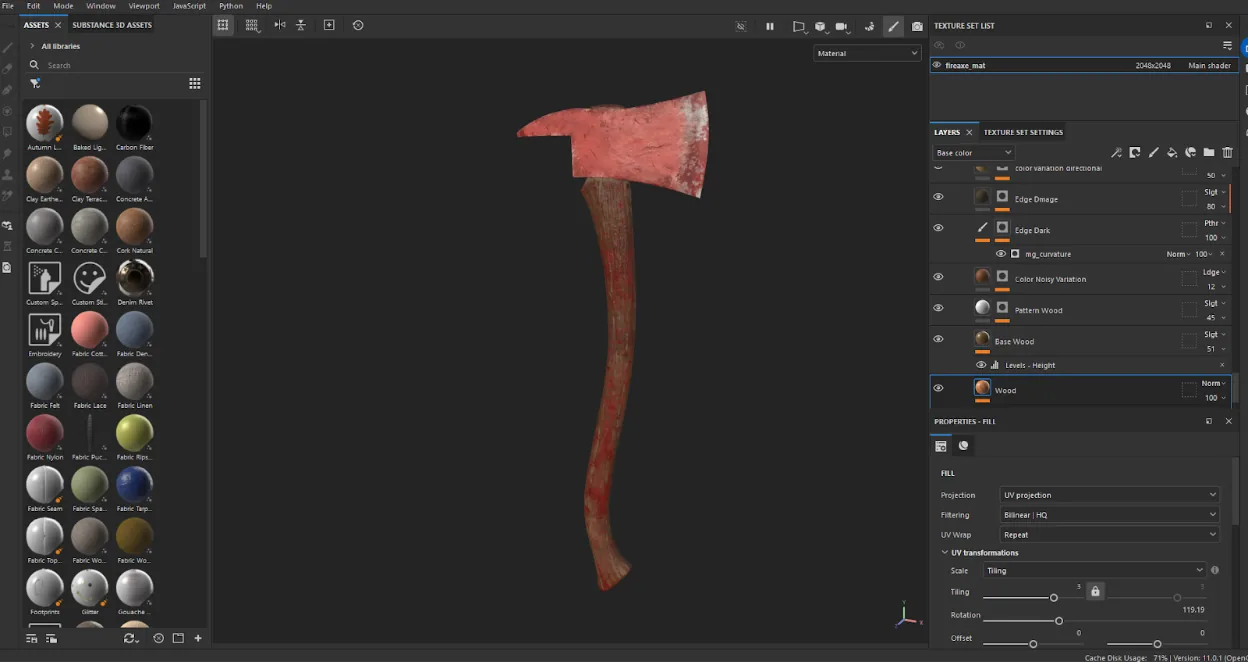Add a smart material icon in Layers
Viewport: 1248px width, 662px height.
pyautogui.click(x=1190, y=153)
